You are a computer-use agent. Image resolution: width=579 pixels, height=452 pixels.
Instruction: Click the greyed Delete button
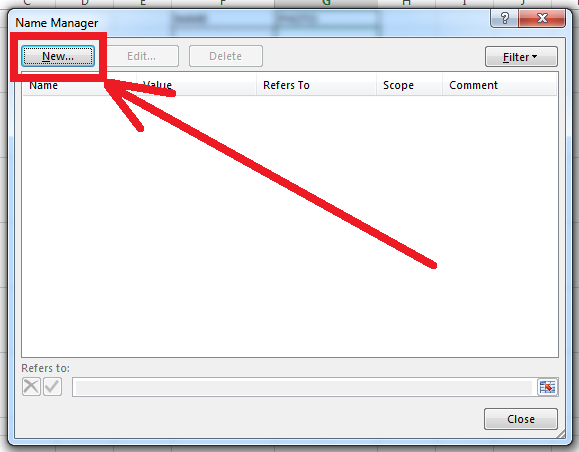226,56
